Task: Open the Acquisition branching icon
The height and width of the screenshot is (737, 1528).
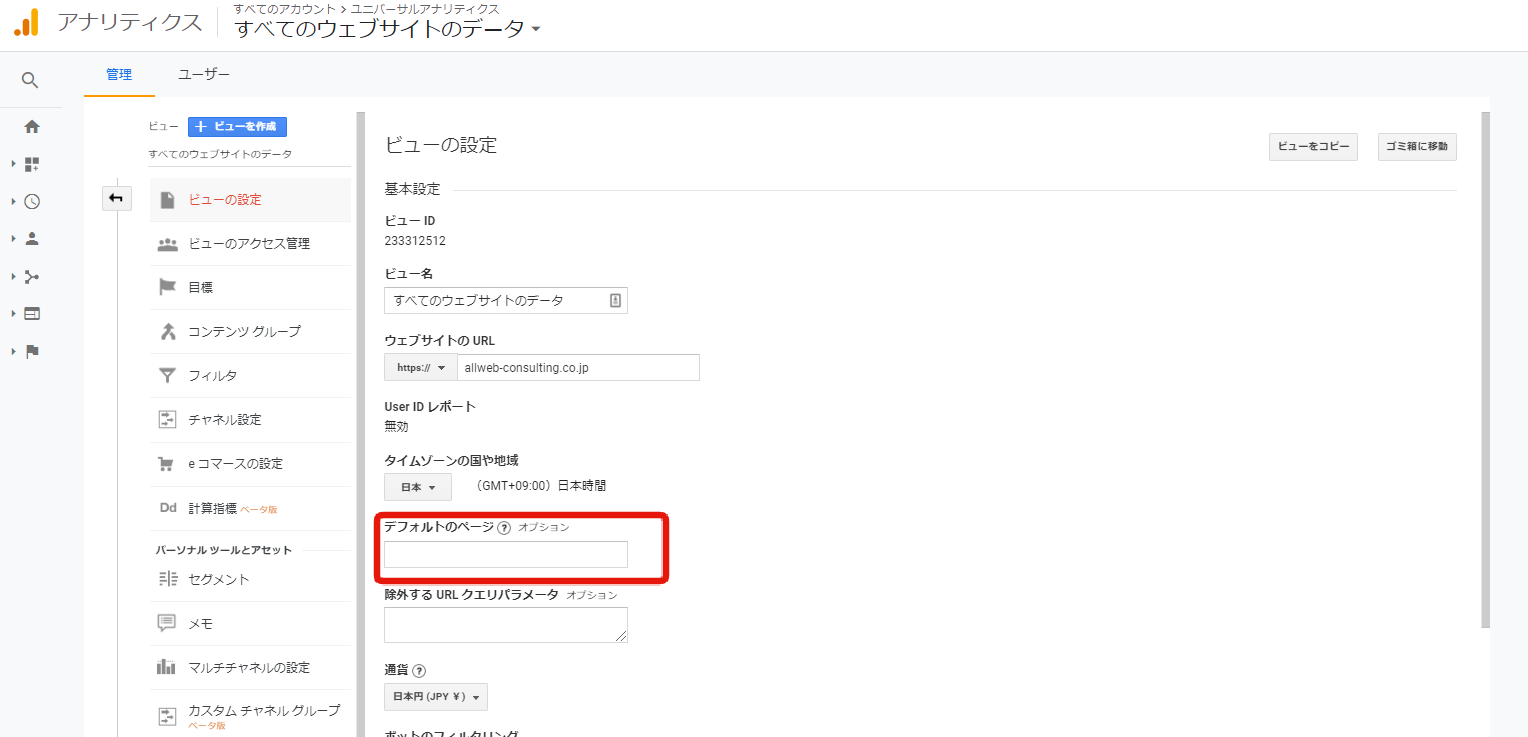Action: point(32,276)
